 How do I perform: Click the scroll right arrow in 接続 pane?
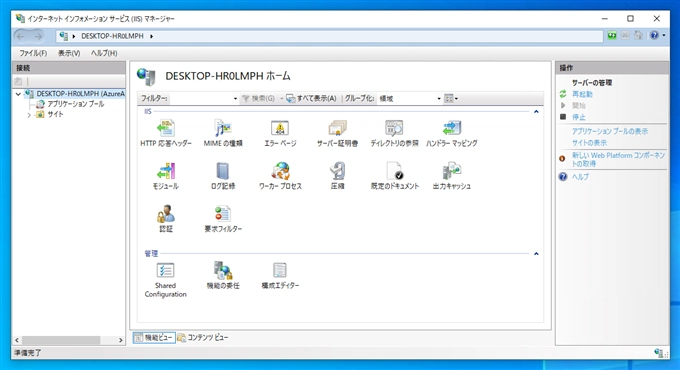point(121,340)
